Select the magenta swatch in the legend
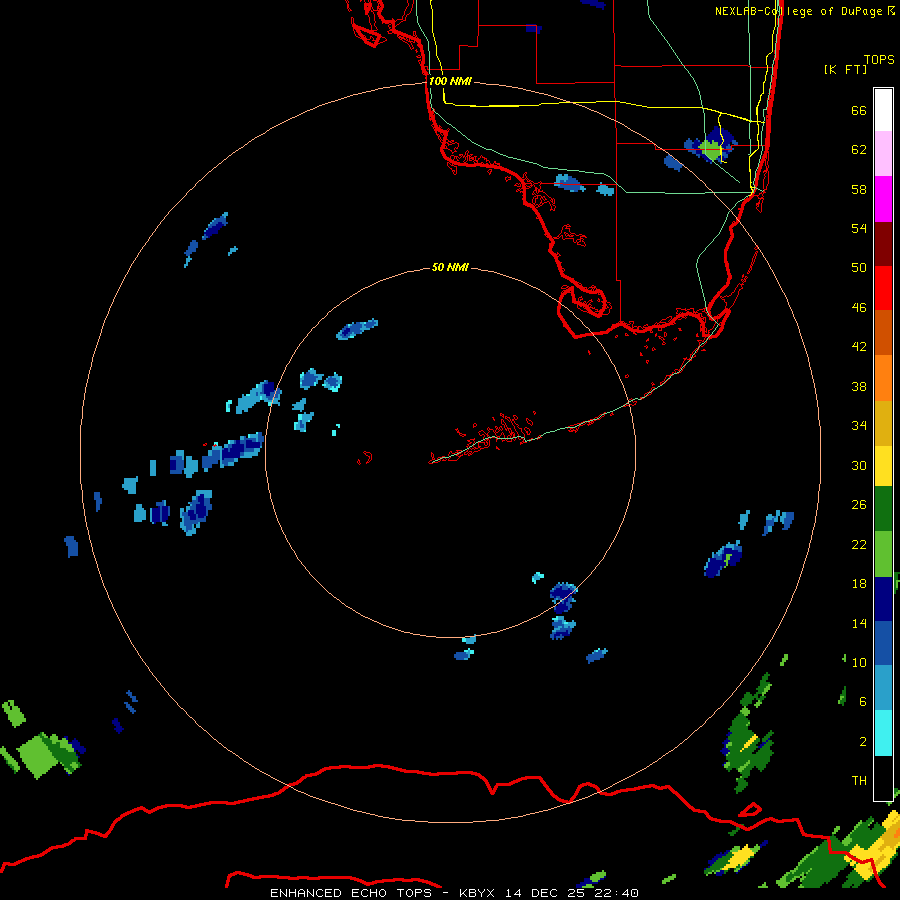 click(x=883, y=199)
